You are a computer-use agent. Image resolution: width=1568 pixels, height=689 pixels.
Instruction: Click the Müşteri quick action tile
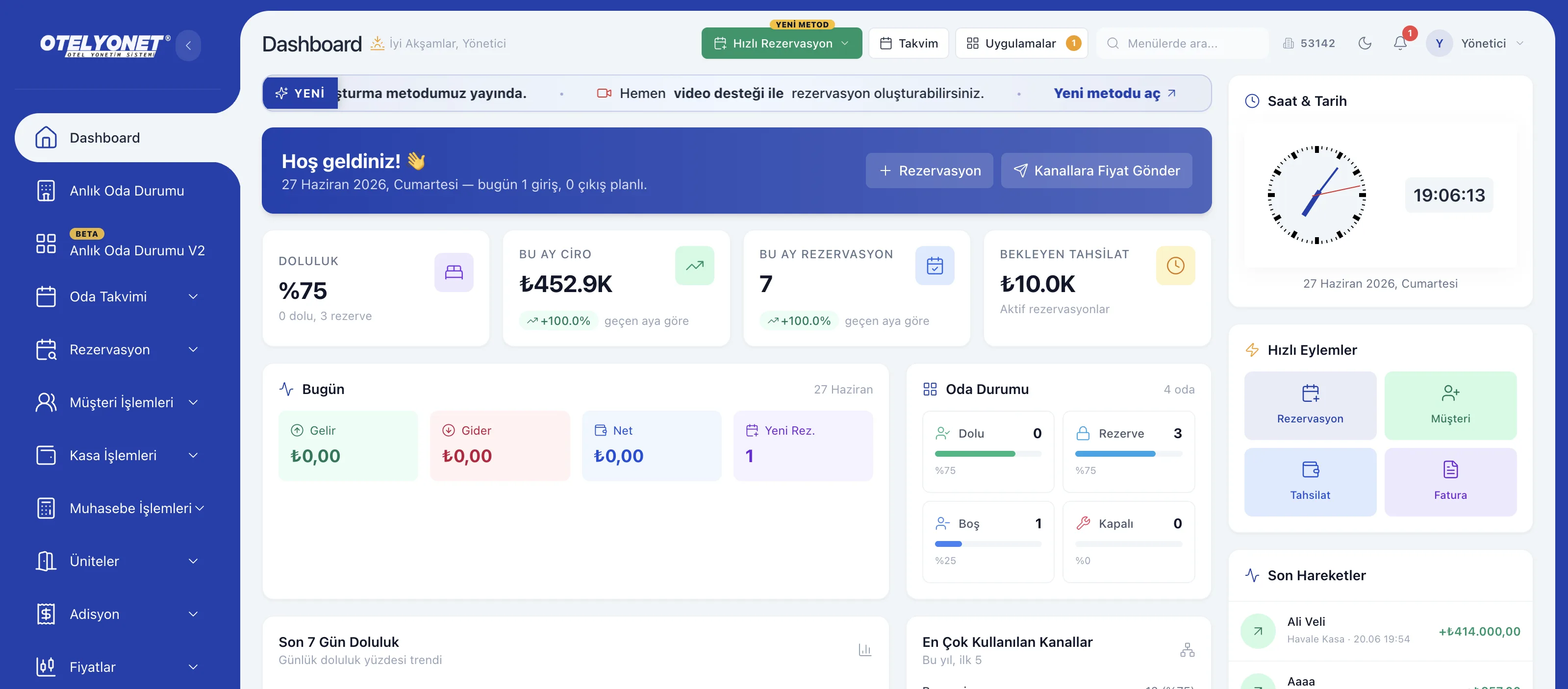click(1450, 406)
